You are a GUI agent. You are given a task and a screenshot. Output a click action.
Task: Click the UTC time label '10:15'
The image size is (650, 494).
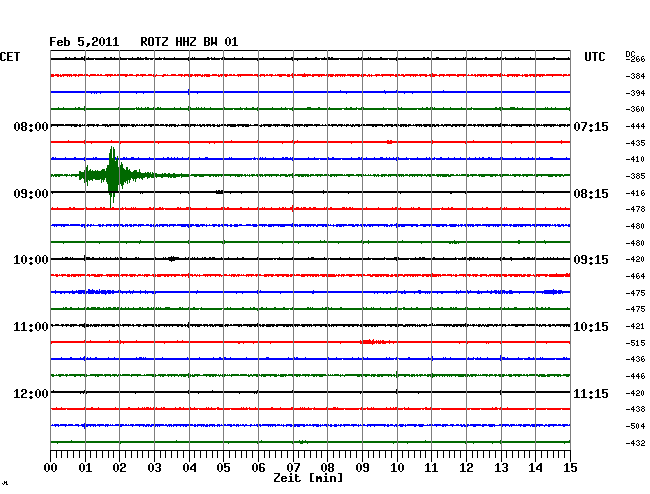[591, 327]
